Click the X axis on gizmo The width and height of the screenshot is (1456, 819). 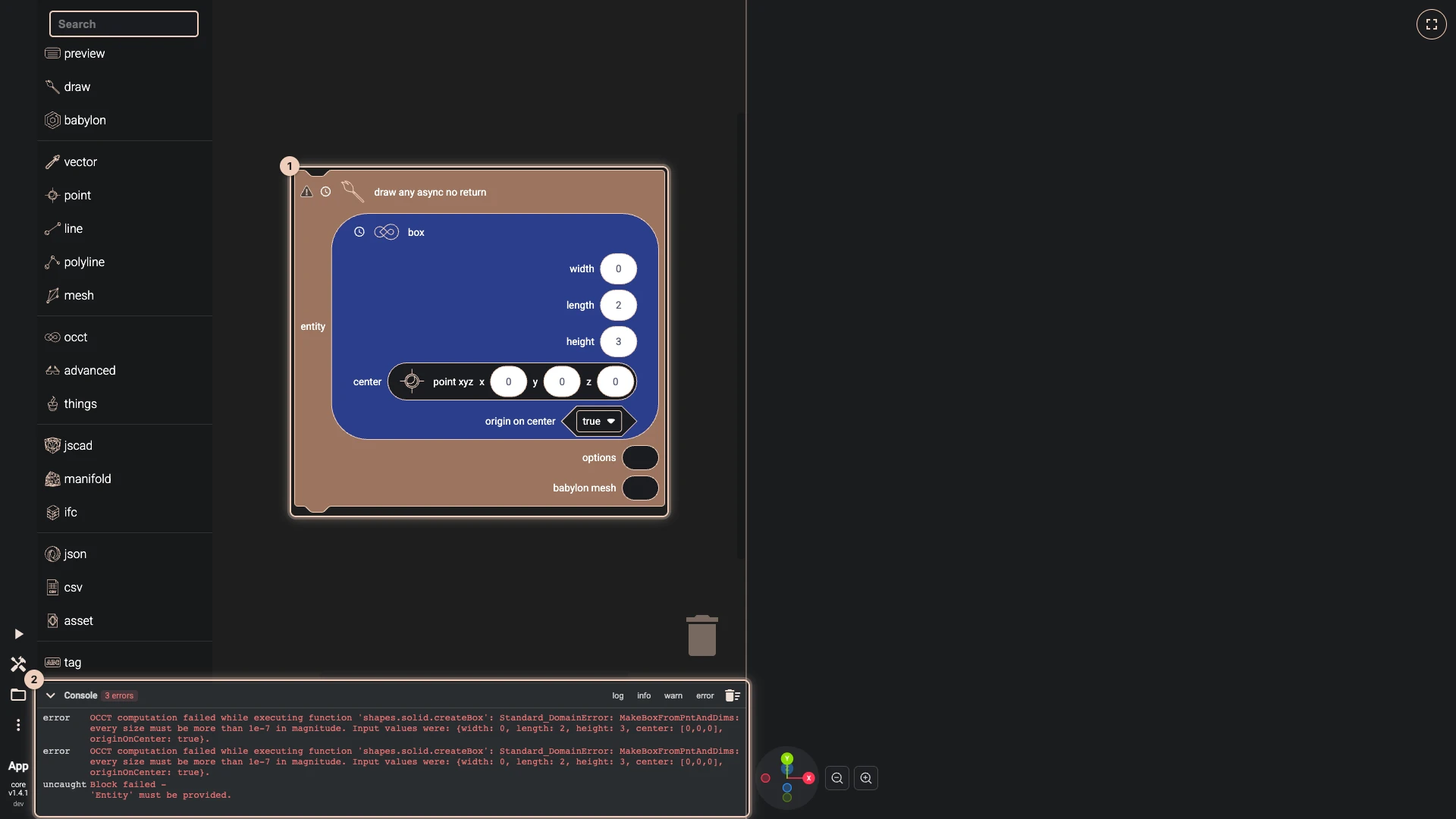coord(808,778)
